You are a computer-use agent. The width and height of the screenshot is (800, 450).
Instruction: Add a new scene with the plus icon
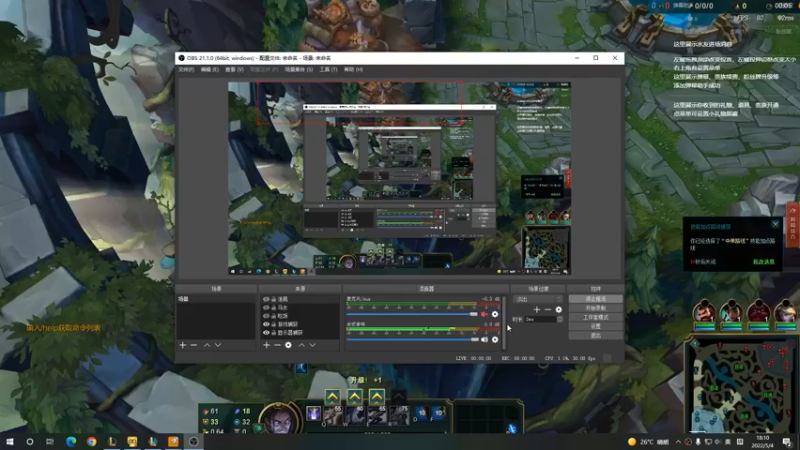(183, 345)
